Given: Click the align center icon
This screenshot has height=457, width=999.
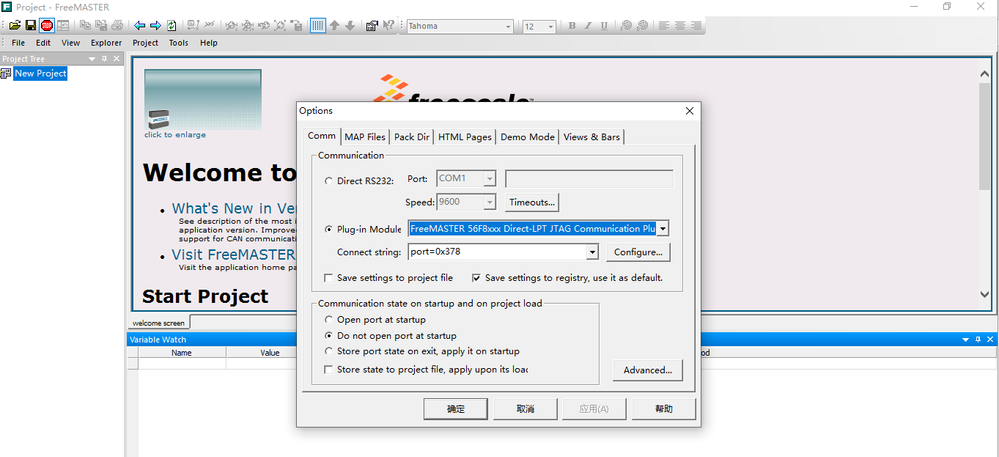Looking at the screenshot, I should click(680, 26).
